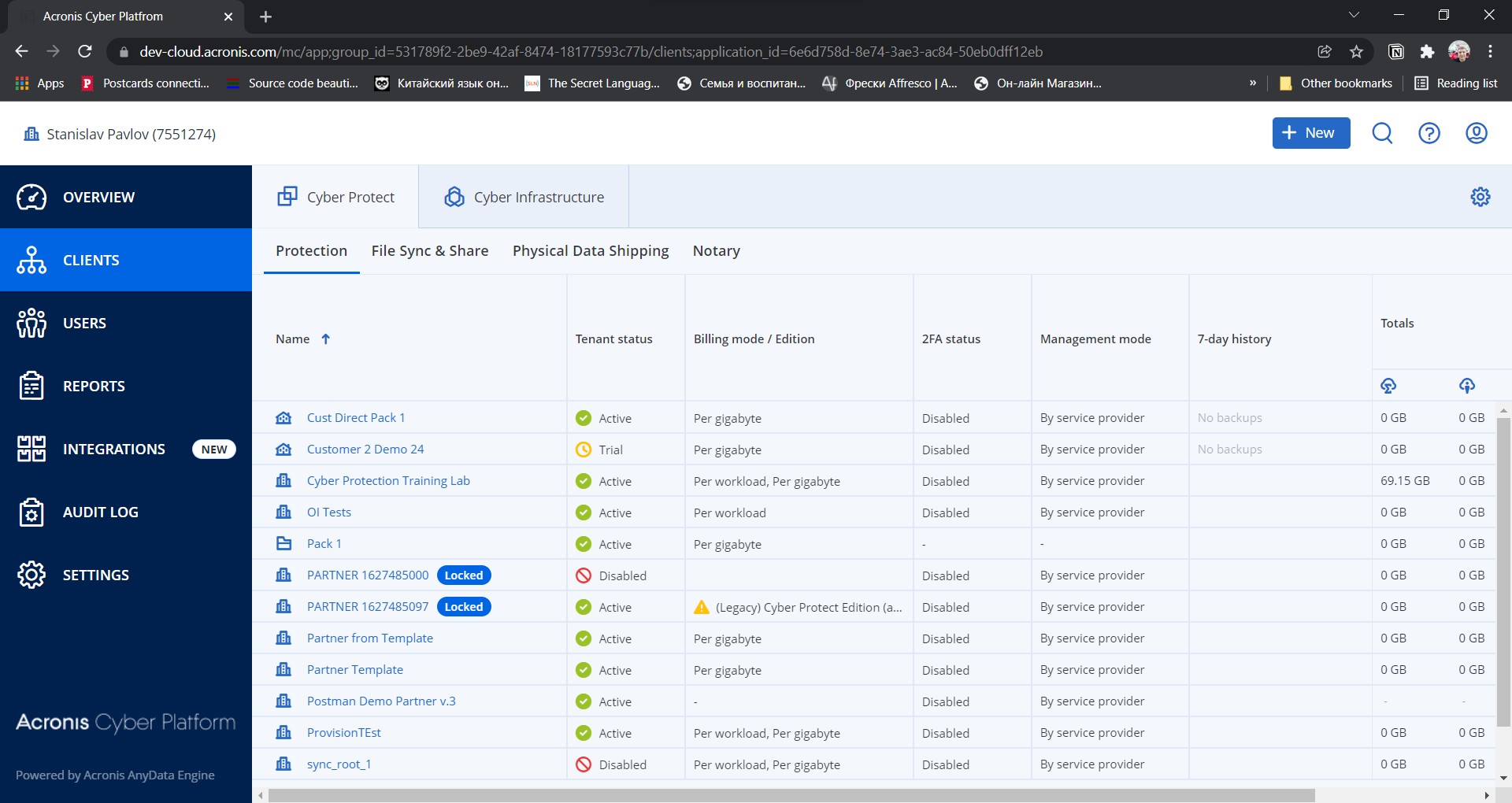The image size is (1512, 803).
Task: Click the warning icon in PARTNER 1627485097 row
Action: point(702,607)
